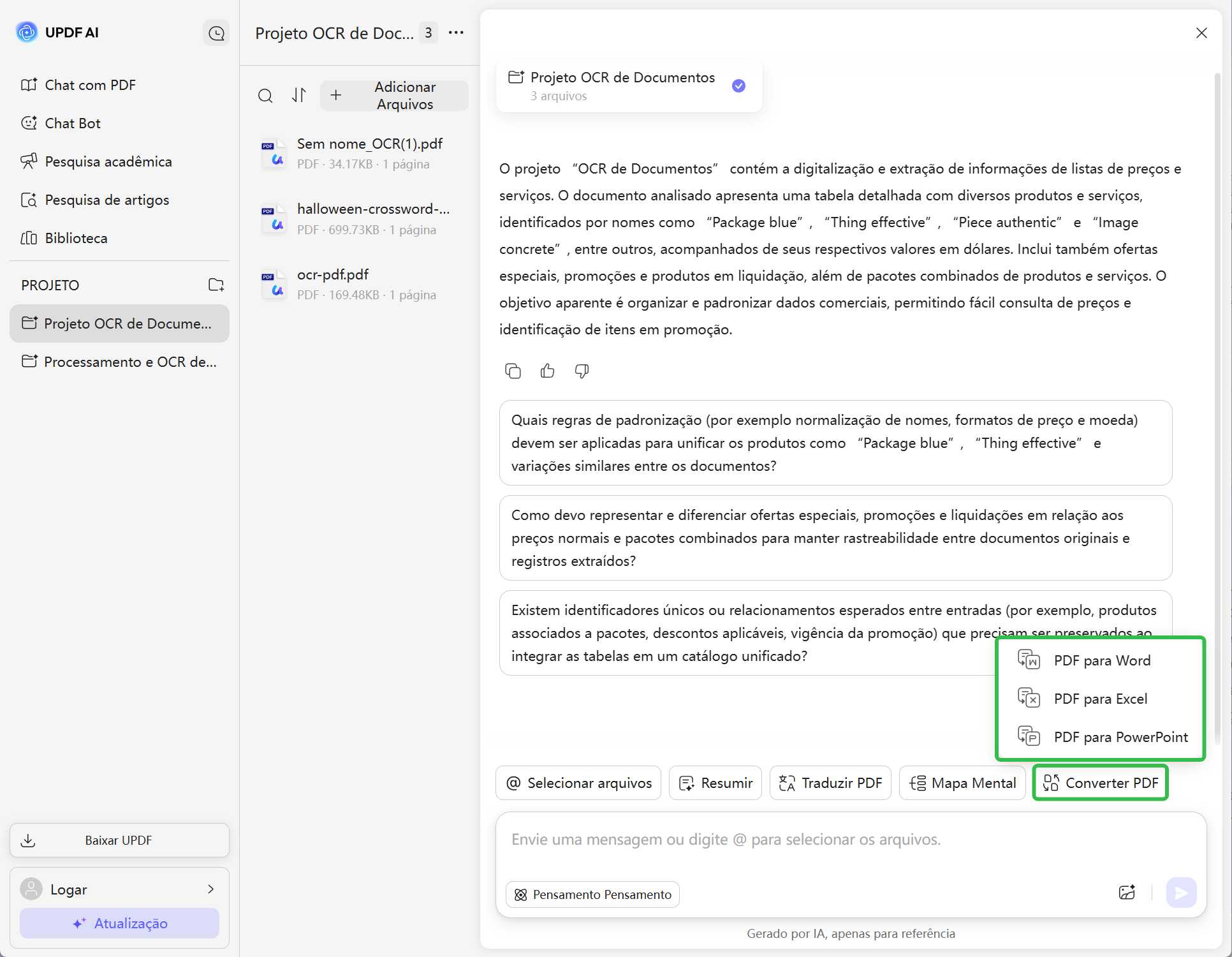1232x957 pixels.
Task: Toggle Pensamento thinking mode
Action: [592, 894]
